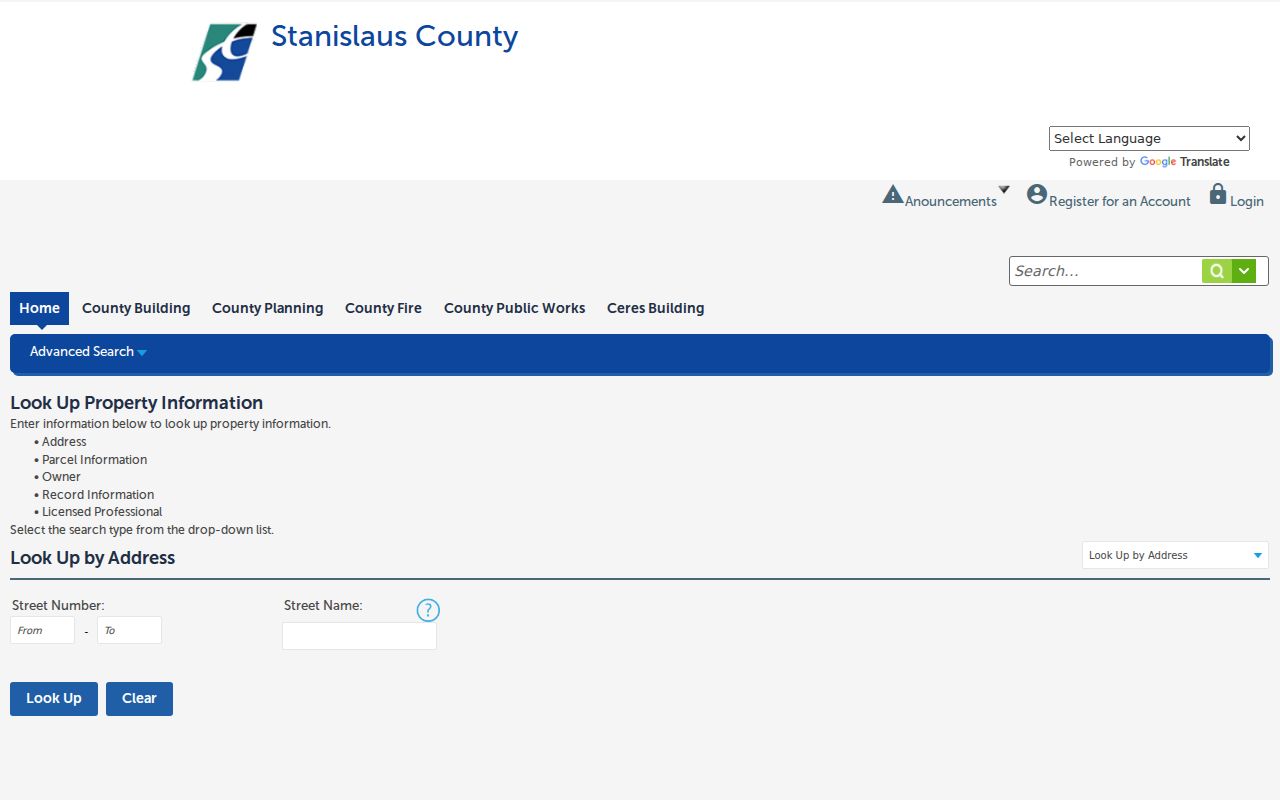The image size is (1280, 800).
Task: Open the County Building tab
Action: click(136, 308)
